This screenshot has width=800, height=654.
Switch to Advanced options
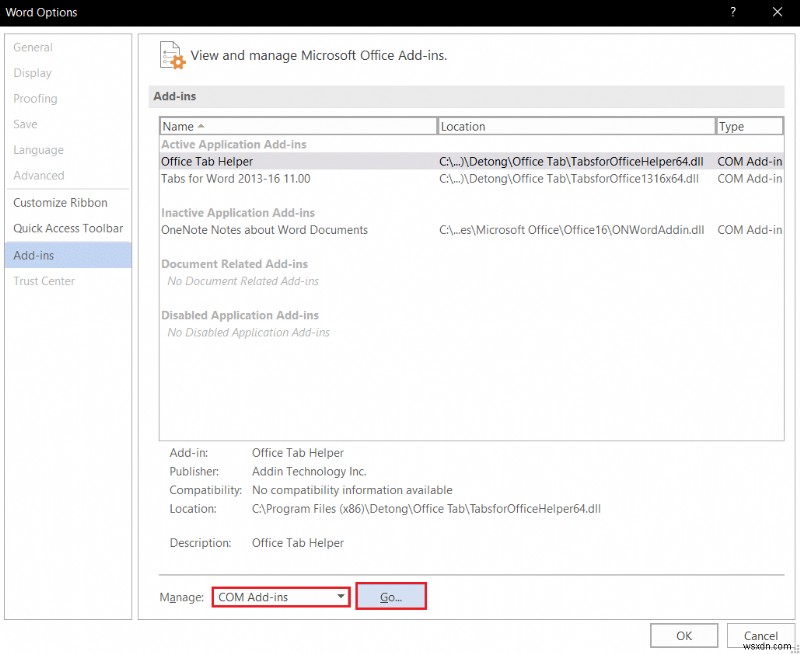tap(38, 175)
